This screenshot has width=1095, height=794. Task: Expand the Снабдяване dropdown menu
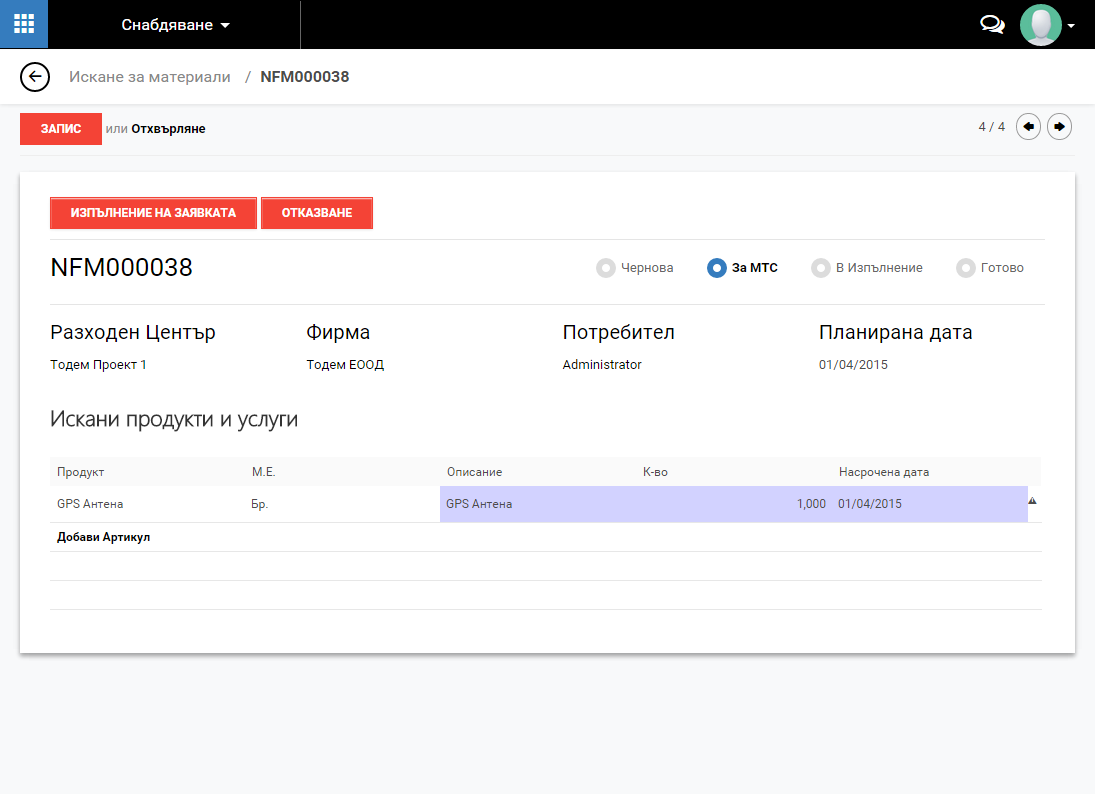pyautogui.click(x=176, y=25)
